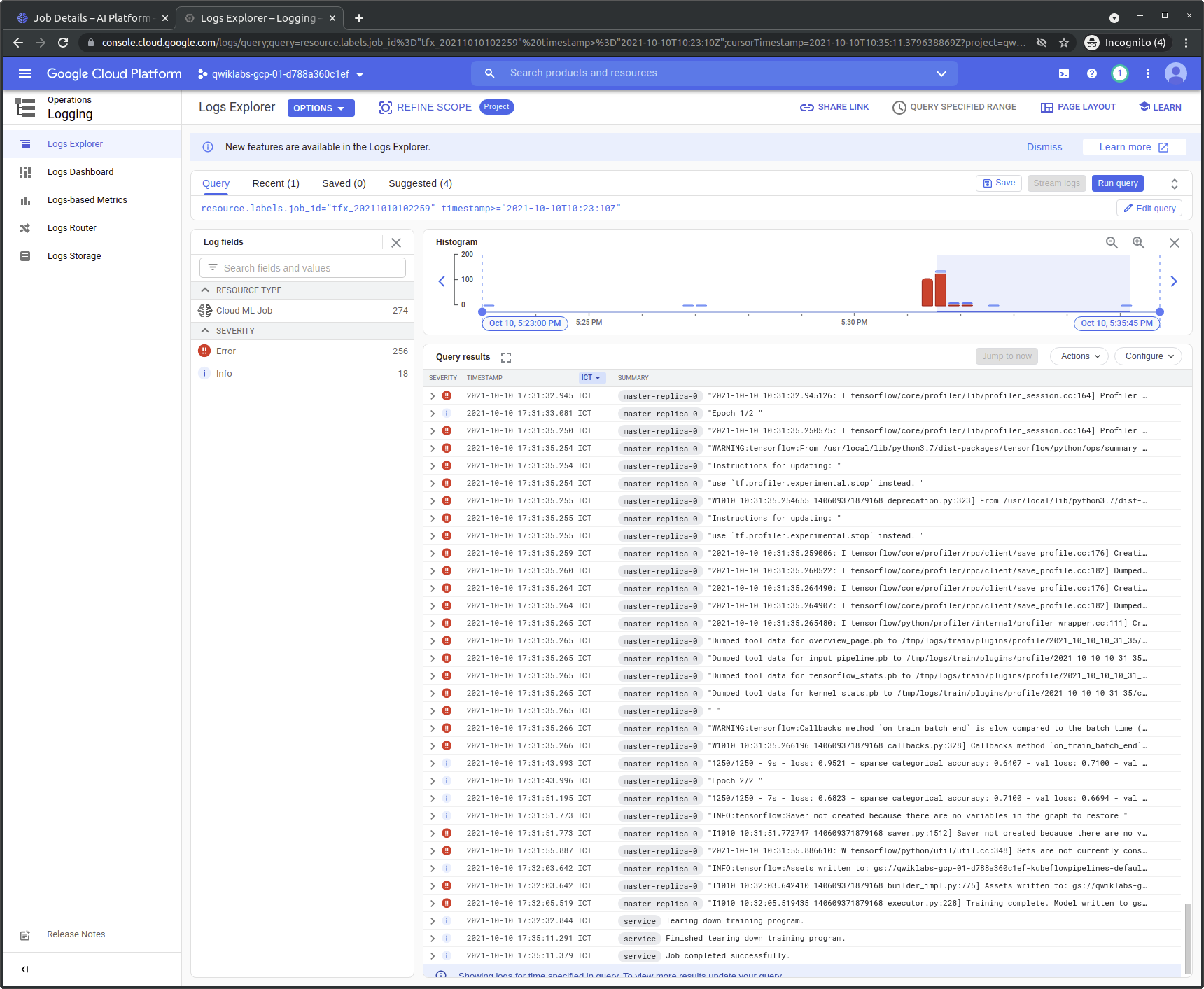Image resolution: width=1204 pixels, height=989 pixels.
Task: Expand Query results to full screen
Action: click(506, 358)
